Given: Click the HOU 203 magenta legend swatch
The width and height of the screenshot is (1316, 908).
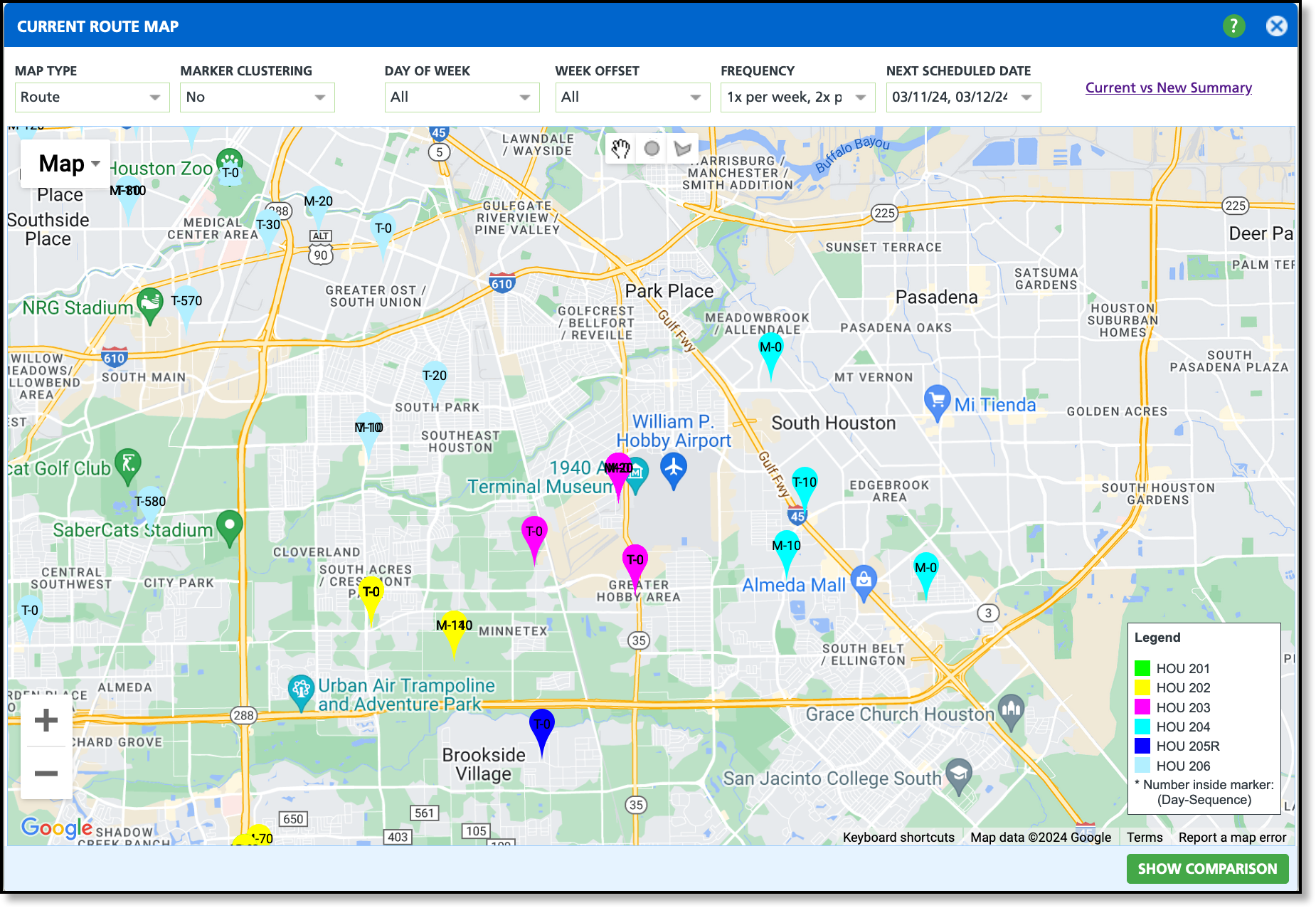Looking at the screenshot, I should pos(1142,707).
